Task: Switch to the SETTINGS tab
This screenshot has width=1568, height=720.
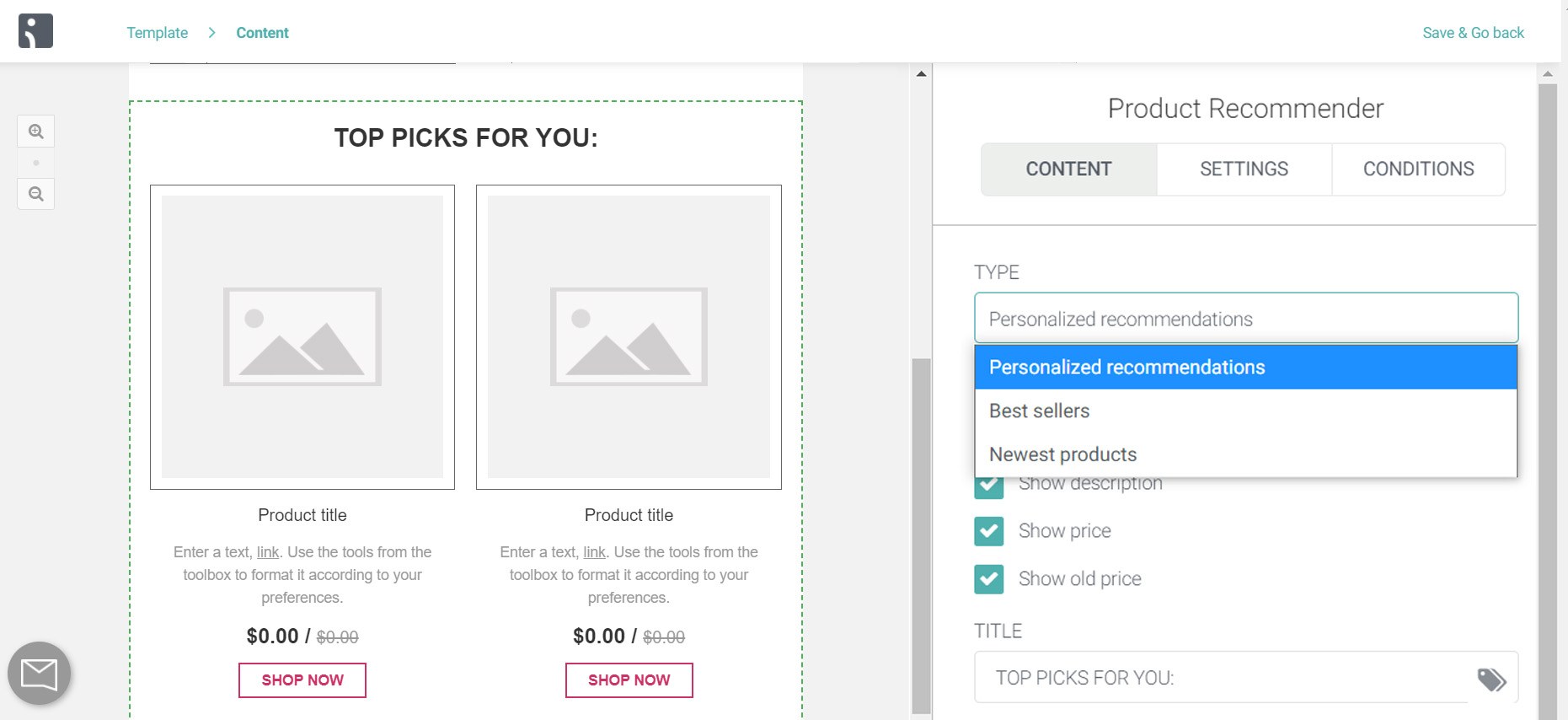Action: pos(1244,169)
